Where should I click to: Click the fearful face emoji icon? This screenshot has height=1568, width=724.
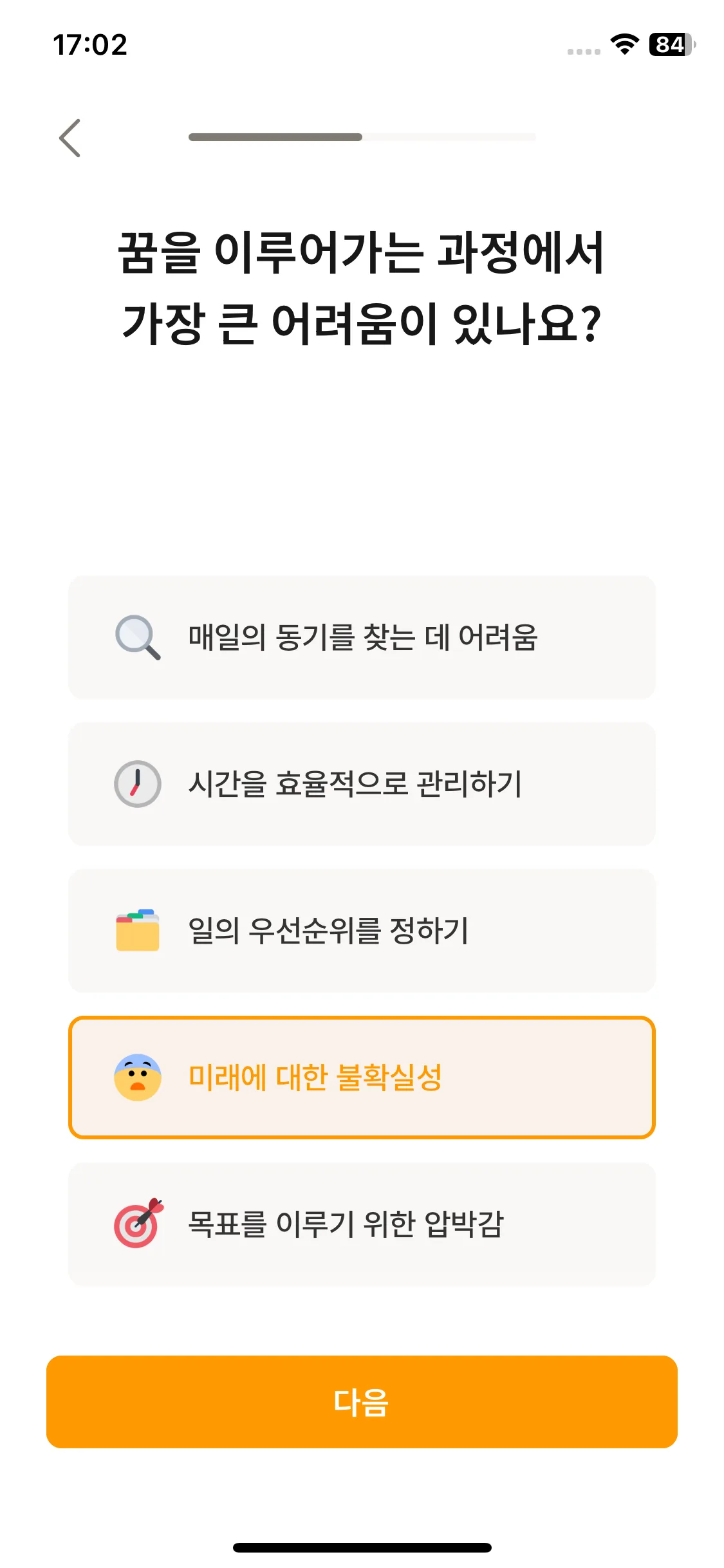[x=138, y=1077]
